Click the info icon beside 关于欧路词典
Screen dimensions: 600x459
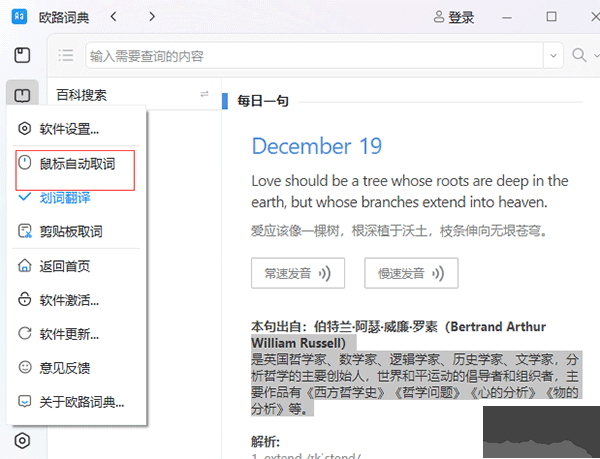tap(25, 401)
